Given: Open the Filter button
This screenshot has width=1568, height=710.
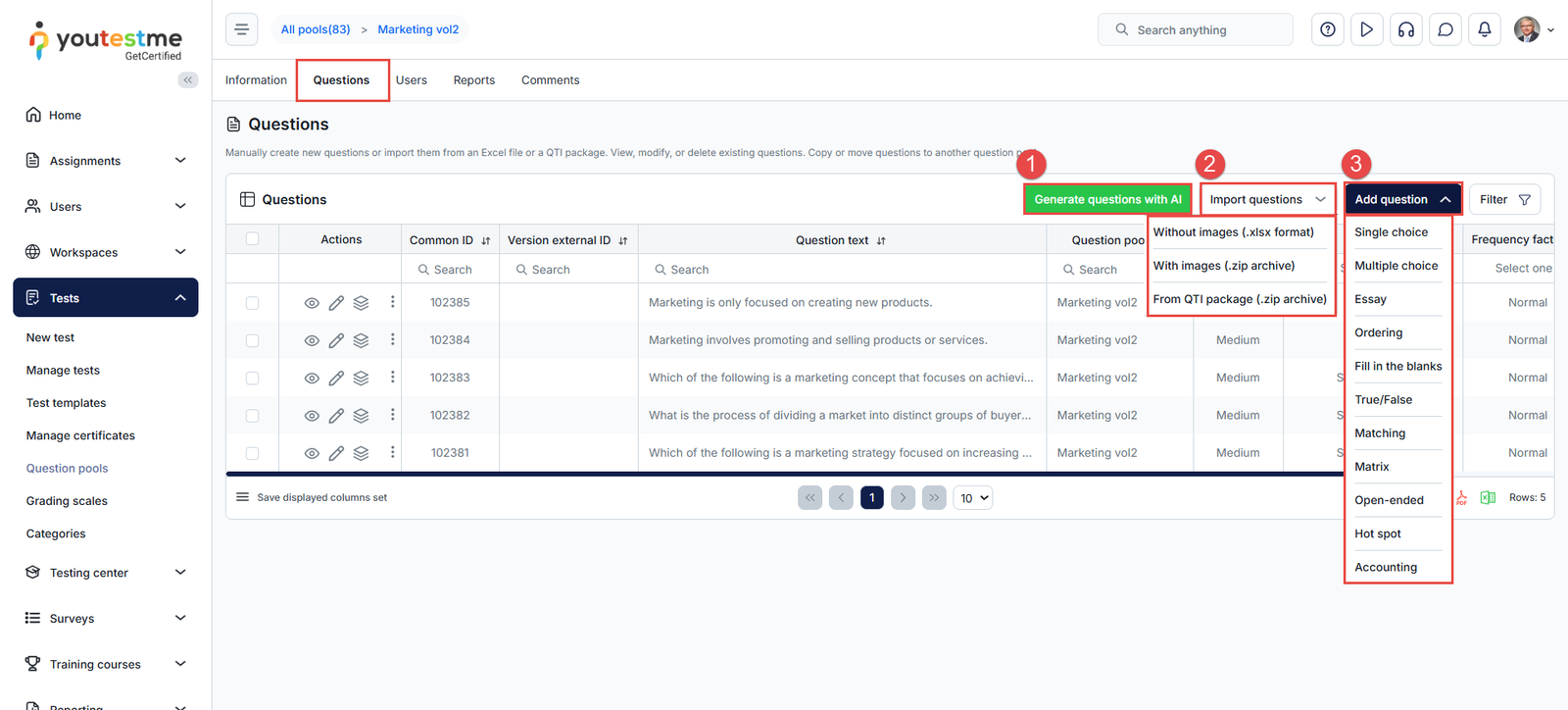Looking at the screenshot, I should pos(1503,199).
